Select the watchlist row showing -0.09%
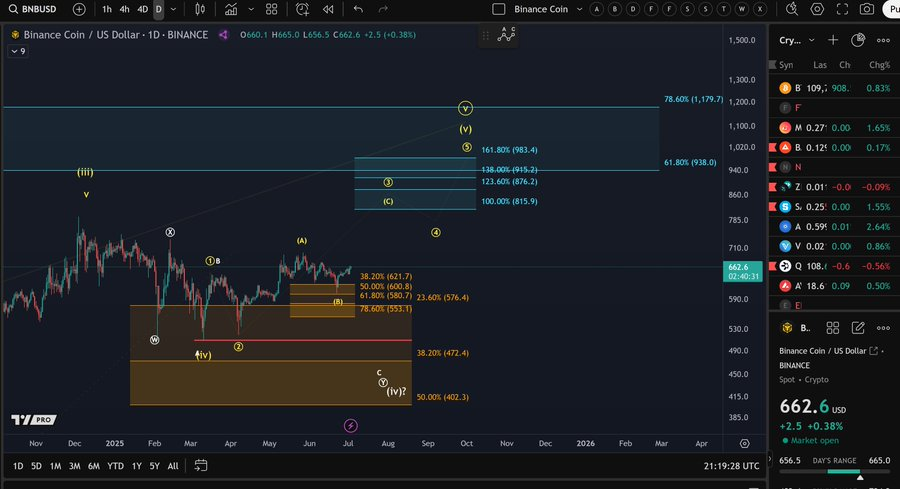 tap(835, 187)
